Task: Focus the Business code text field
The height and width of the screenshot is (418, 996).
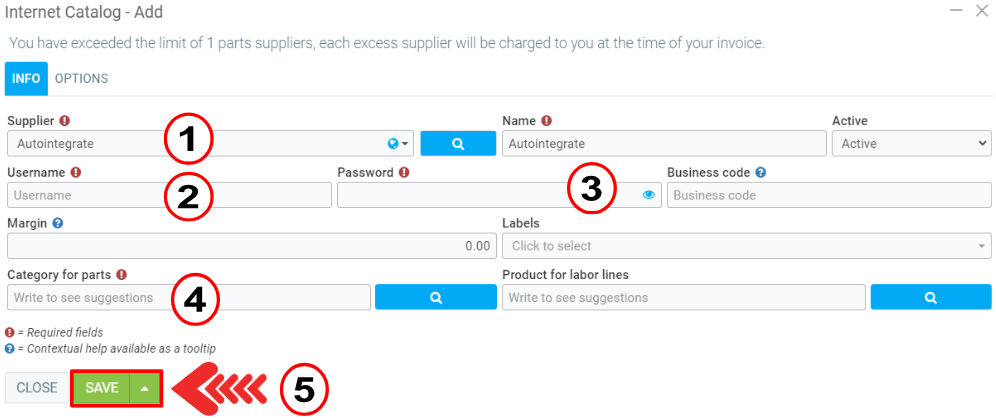Action: pos(828,195)
